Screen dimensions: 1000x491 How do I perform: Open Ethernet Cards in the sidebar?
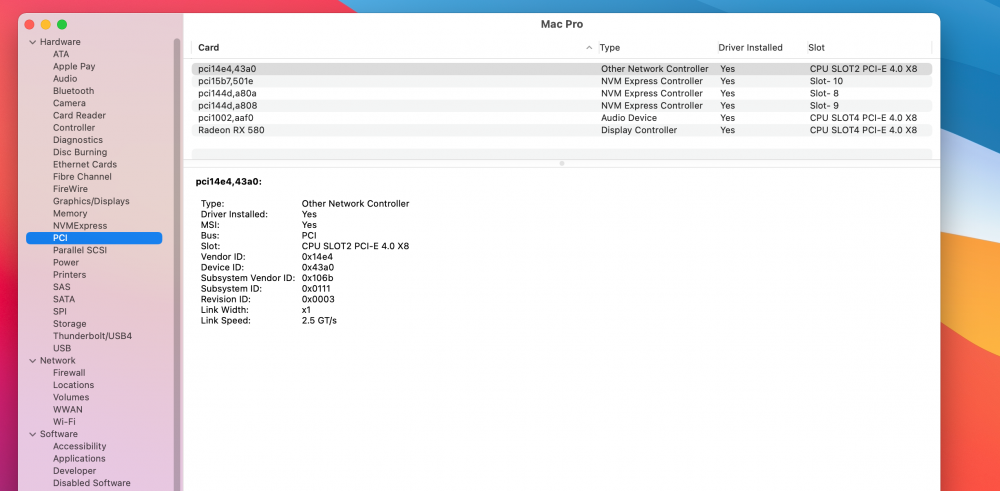85,165
